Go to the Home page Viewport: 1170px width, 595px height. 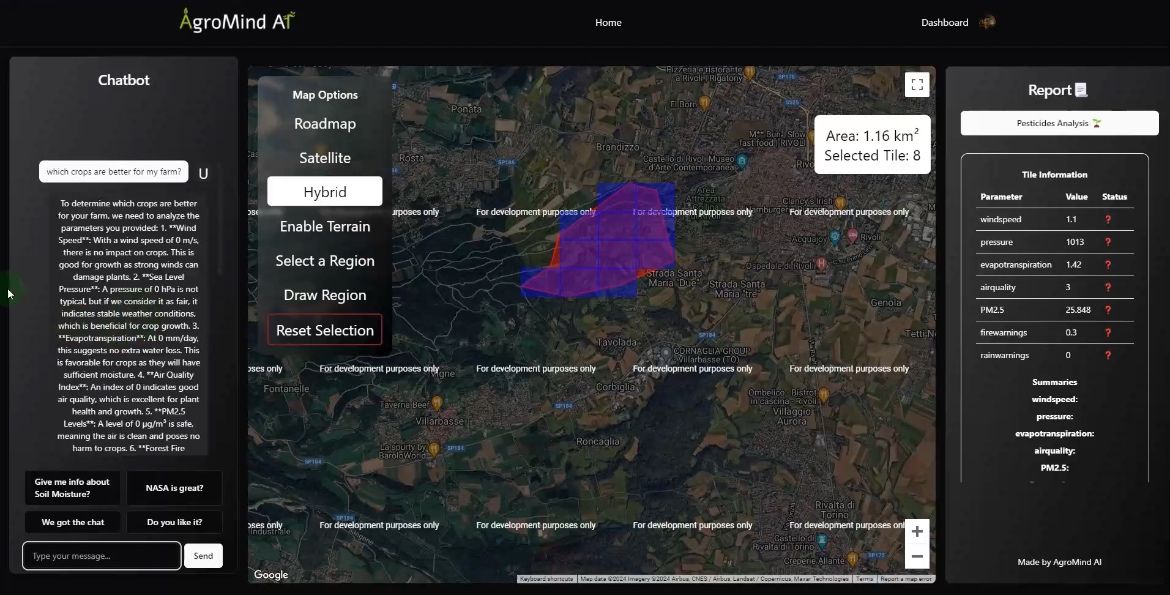tap(608, 22)
